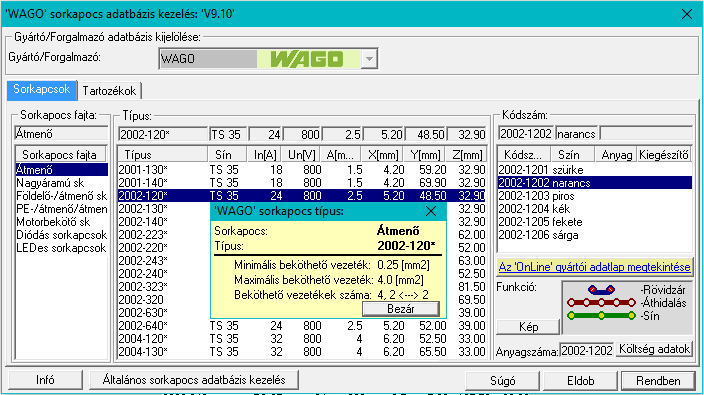Select 'Nagyáramú sk' terminal kind
Image resolution: width=704 pixels, height=395 pixels.
[x=62, y=183]
